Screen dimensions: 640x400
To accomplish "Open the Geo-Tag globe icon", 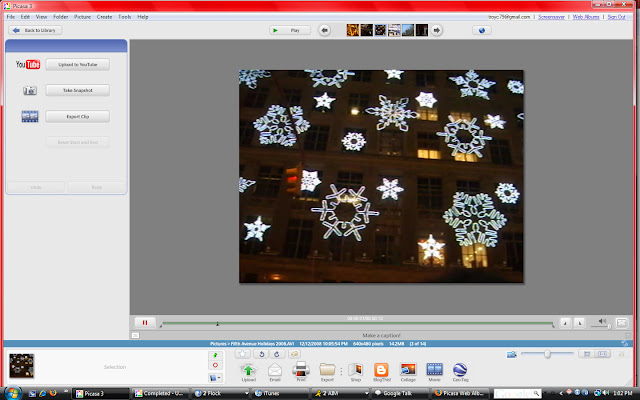I will (x=459, y=370).
